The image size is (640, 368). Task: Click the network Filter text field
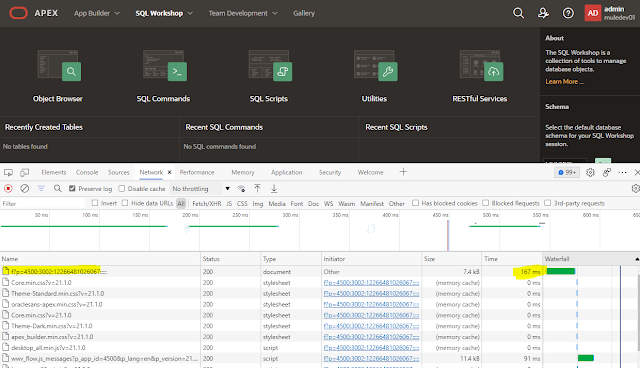(x=43, y=203)
